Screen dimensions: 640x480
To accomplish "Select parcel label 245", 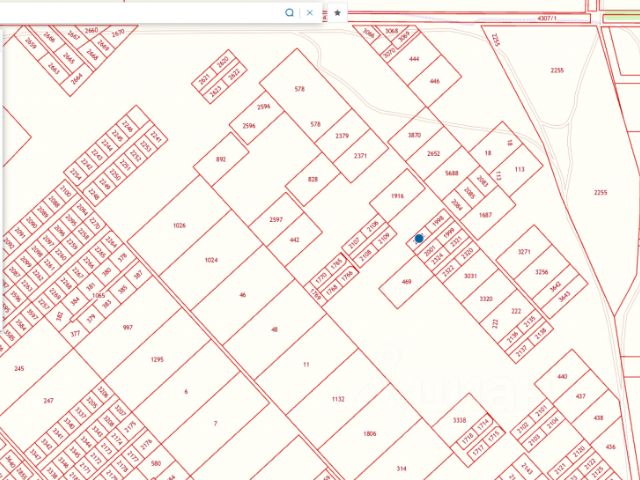I will (19, 369).
